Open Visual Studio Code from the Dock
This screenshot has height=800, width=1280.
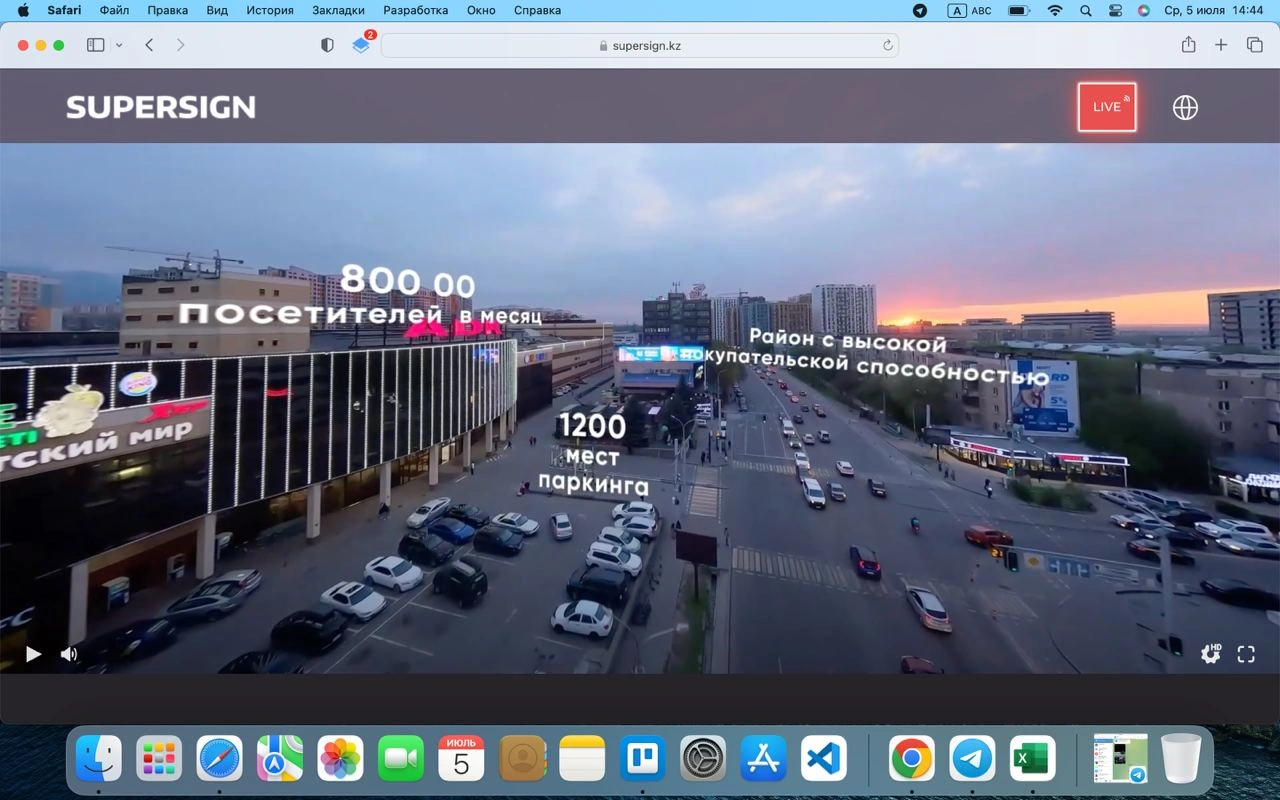823,759
